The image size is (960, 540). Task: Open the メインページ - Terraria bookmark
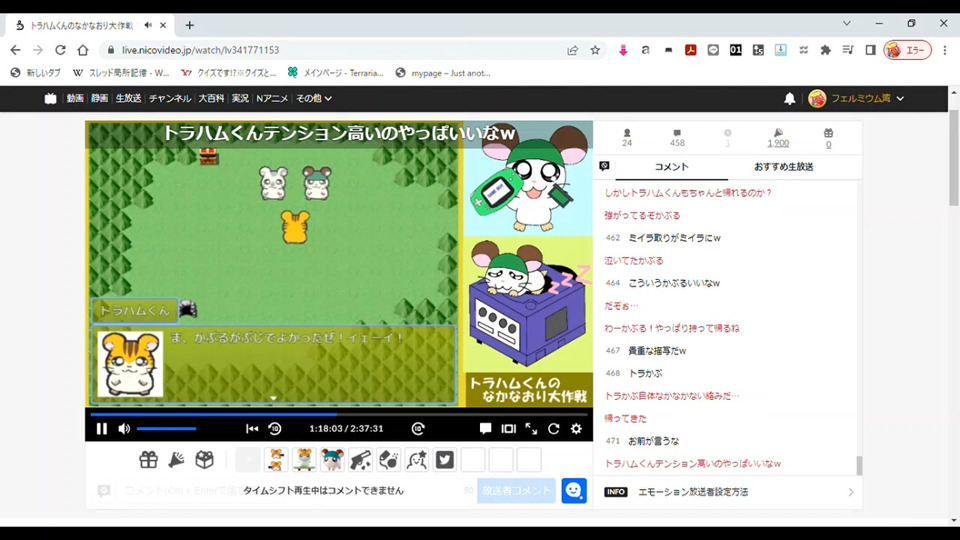point(336,73)
